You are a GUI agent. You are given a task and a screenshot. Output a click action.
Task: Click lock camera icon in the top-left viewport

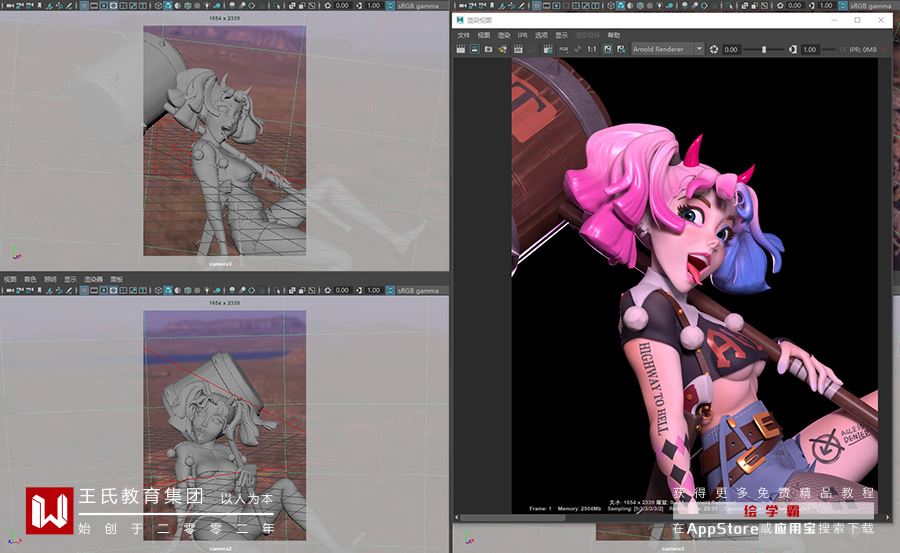21,6
